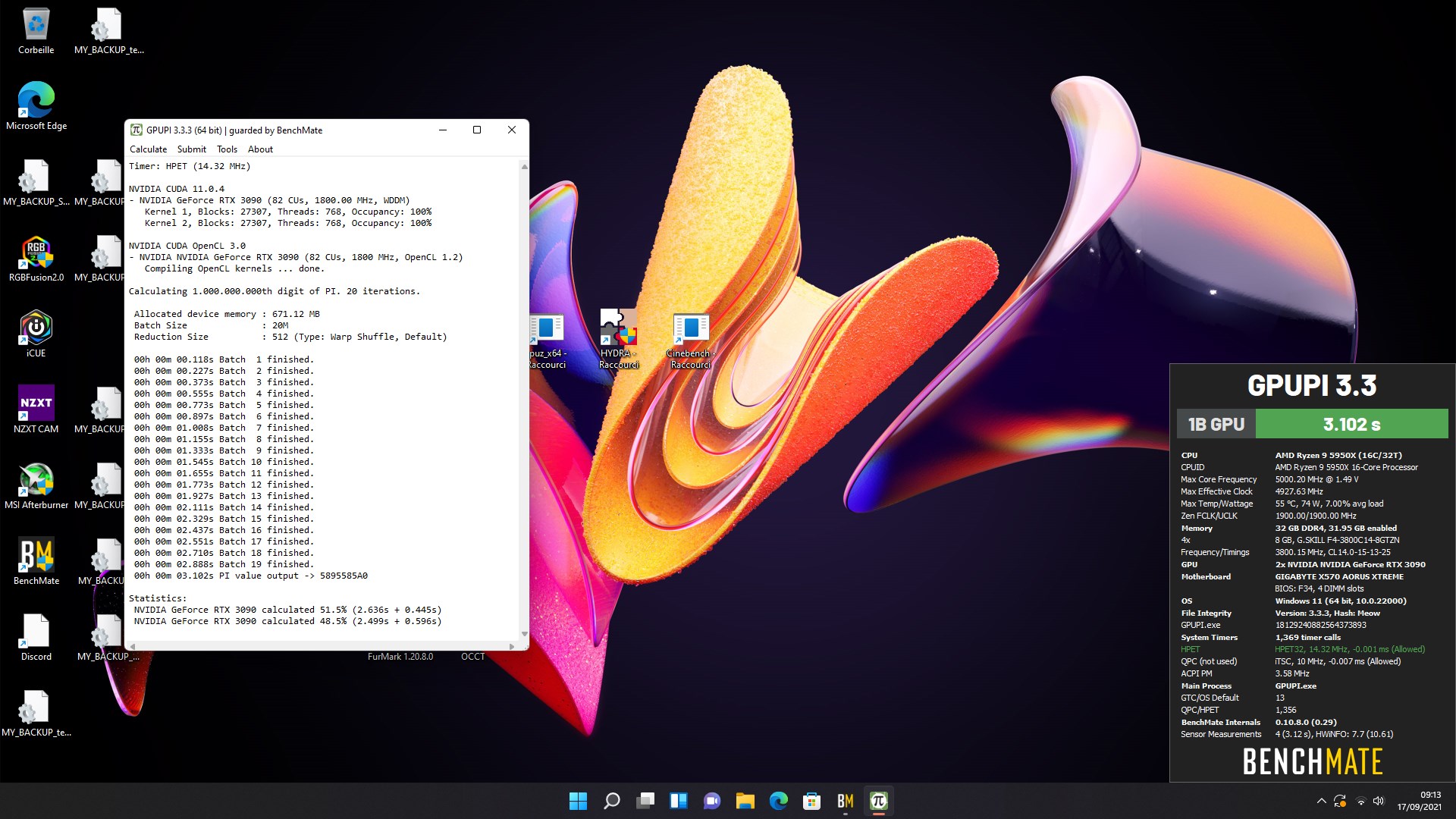Open the MSI Afterburner shortcut
The width and height of the screenshot is (1456, 819).
coord(36,486)
